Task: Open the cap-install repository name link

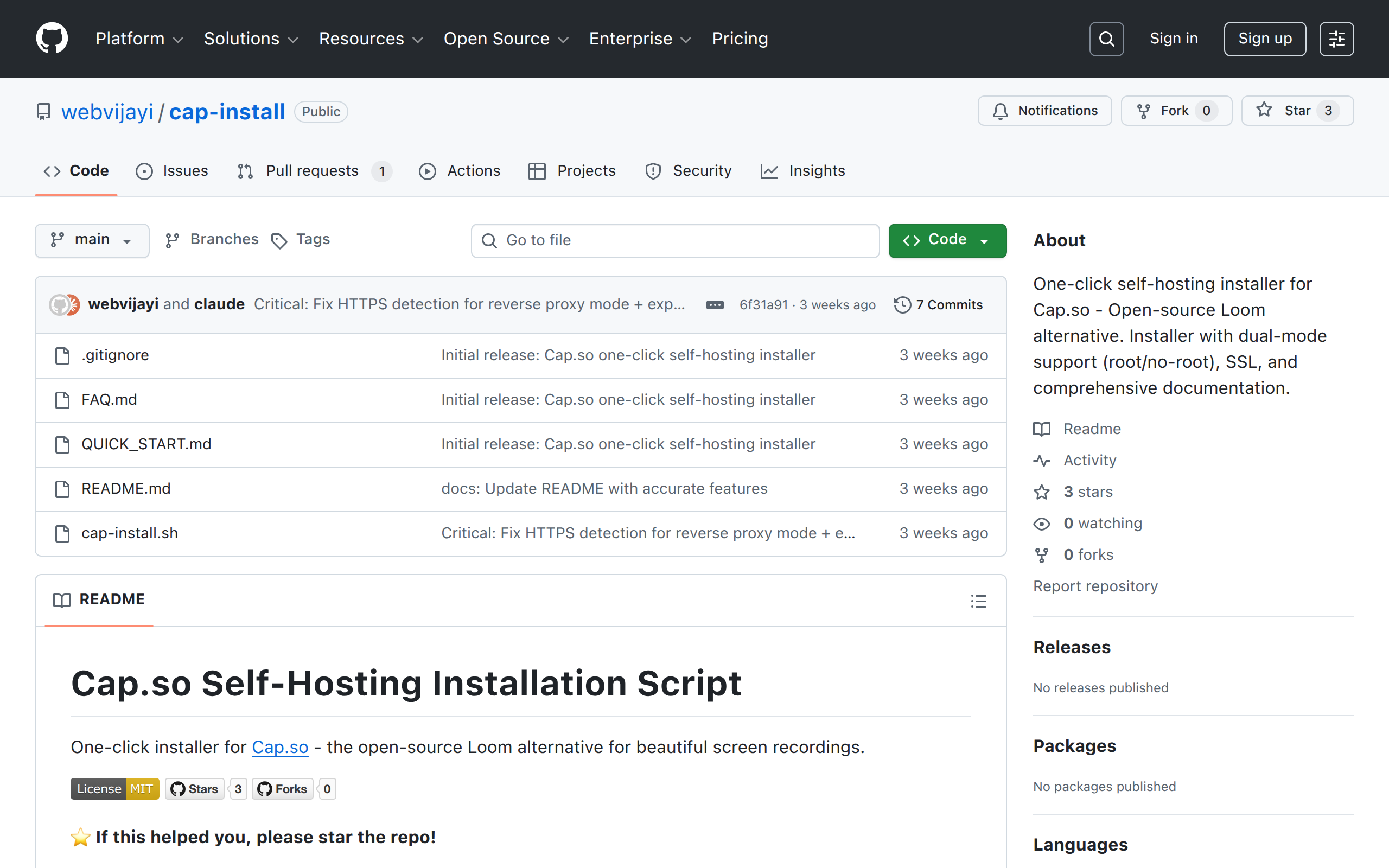Action: point(227,111)
